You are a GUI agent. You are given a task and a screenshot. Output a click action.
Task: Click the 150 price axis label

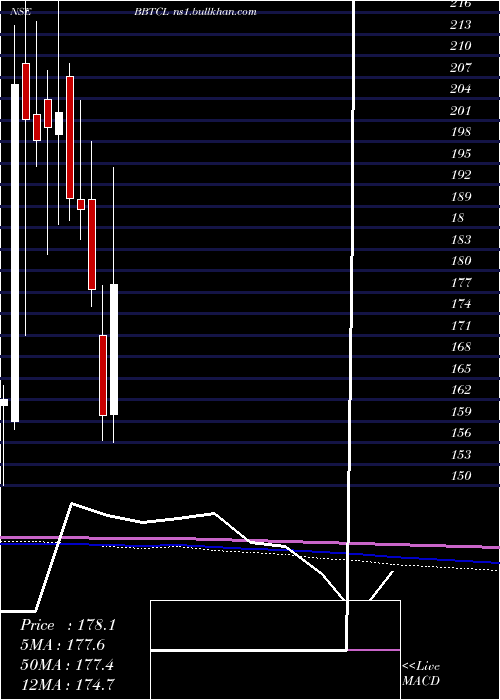(461, 476)
